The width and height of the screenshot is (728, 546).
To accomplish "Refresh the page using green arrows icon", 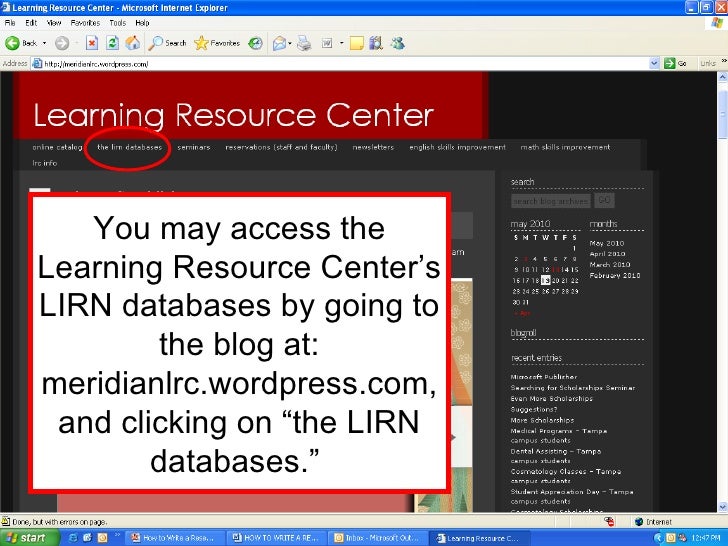I will pyautogui.click(x=112, y=43).
